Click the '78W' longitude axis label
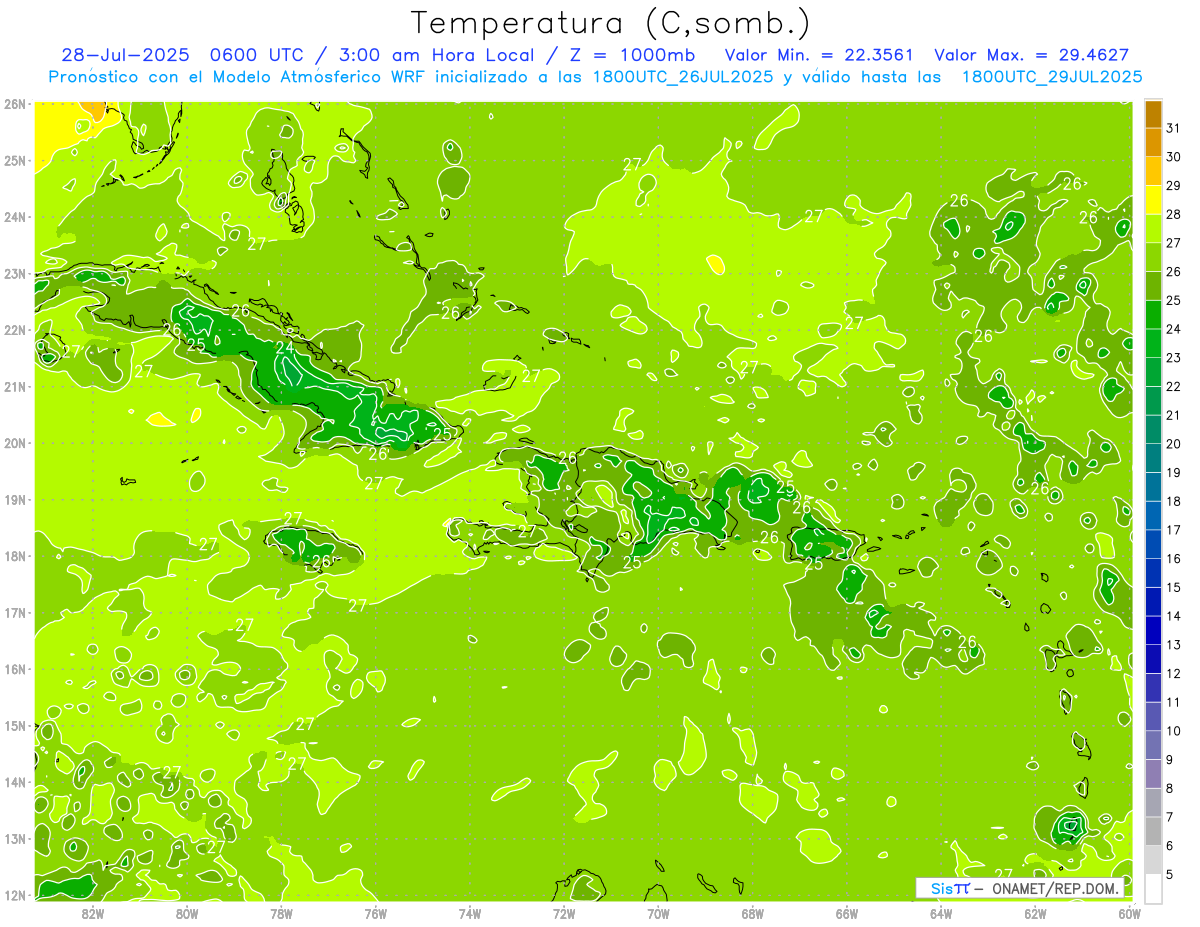1200x927 pixels. [x=281, y=913]
